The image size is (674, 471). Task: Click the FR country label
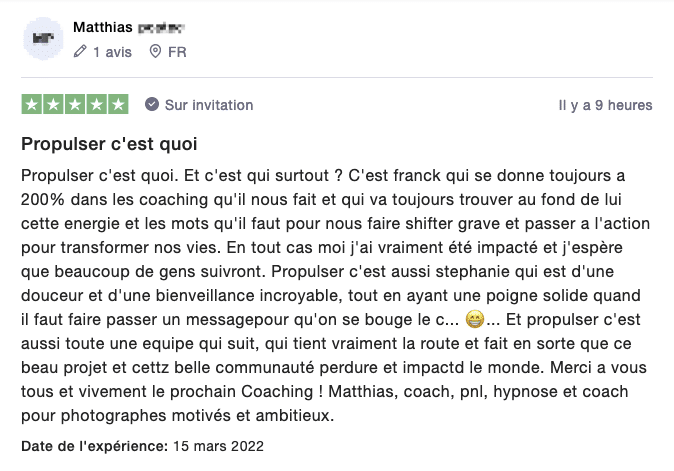click(177, 52)
